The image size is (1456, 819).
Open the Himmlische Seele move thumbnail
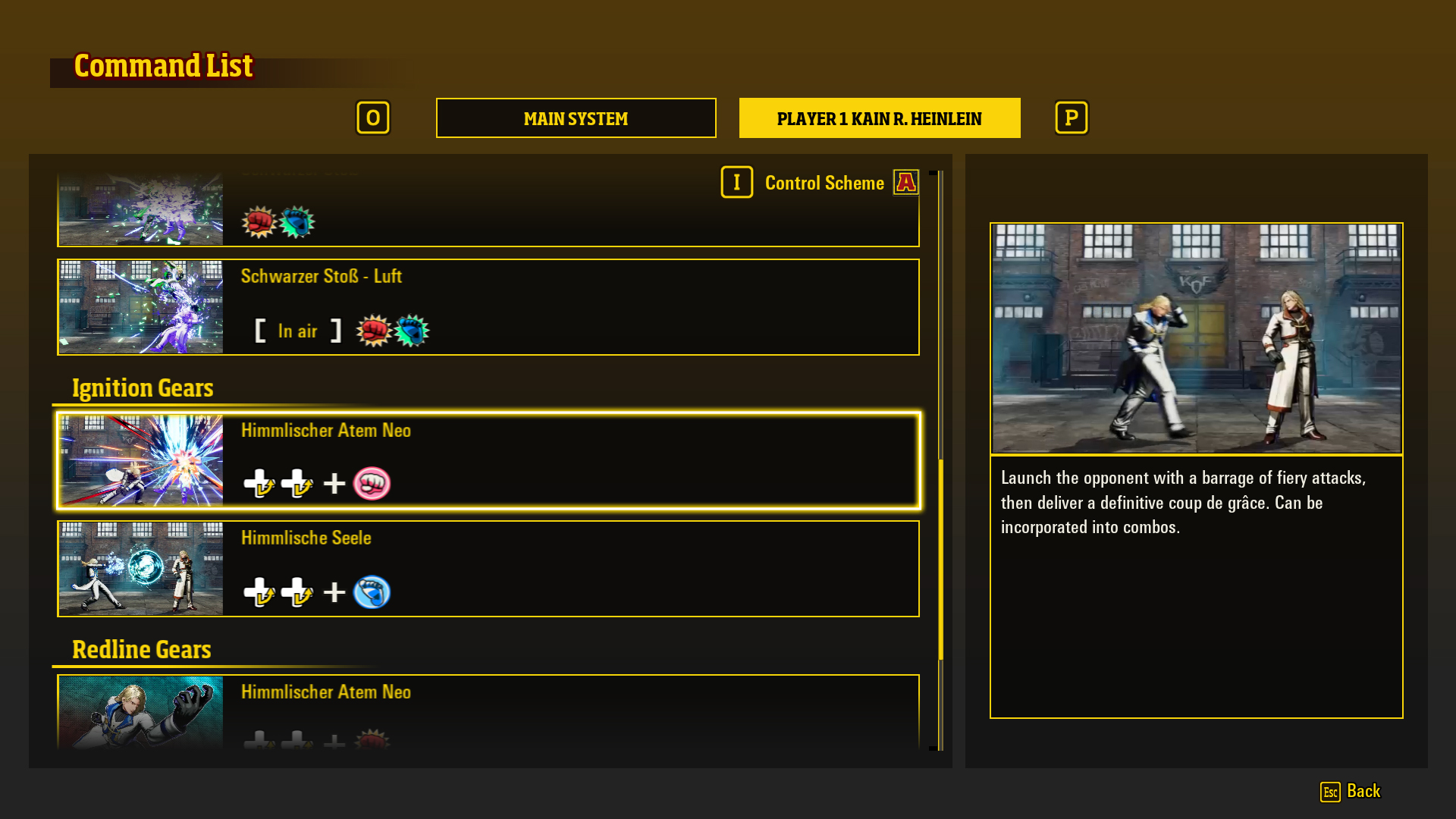tap(141, 568)
